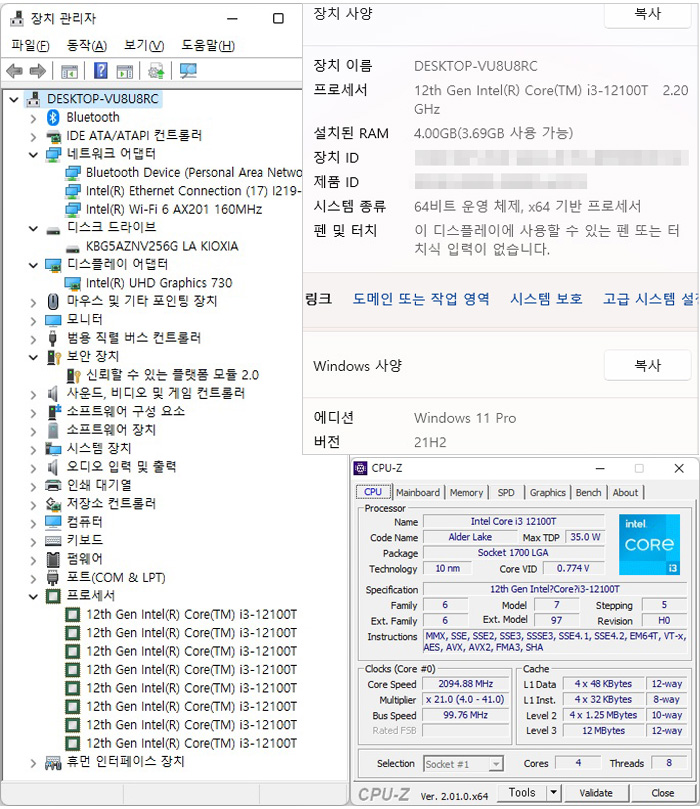Collapse the 보안 장치 category
The image size is (700, 809).
(x=34, y=357)
